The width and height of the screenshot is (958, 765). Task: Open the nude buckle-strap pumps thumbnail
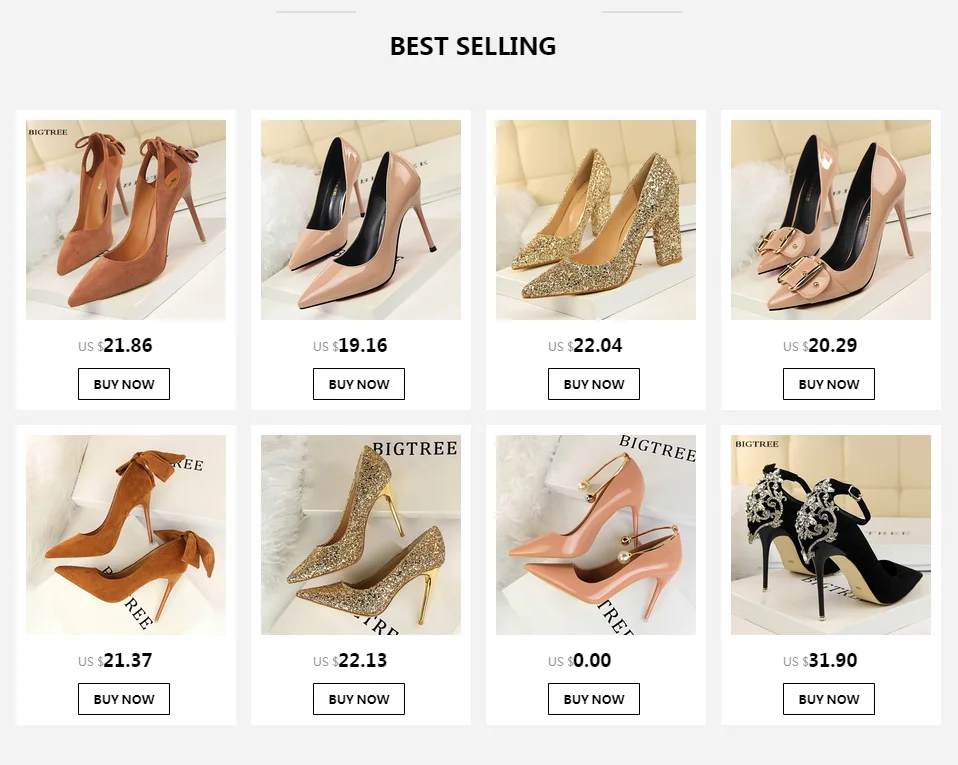[831, 220]
